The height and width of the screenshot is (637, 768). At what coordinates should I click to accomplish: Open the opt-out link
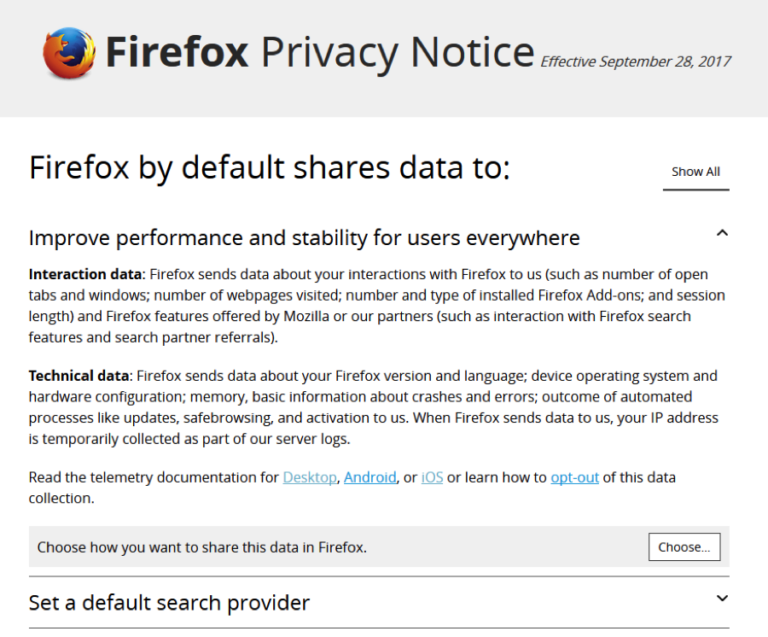pos(574,477)
